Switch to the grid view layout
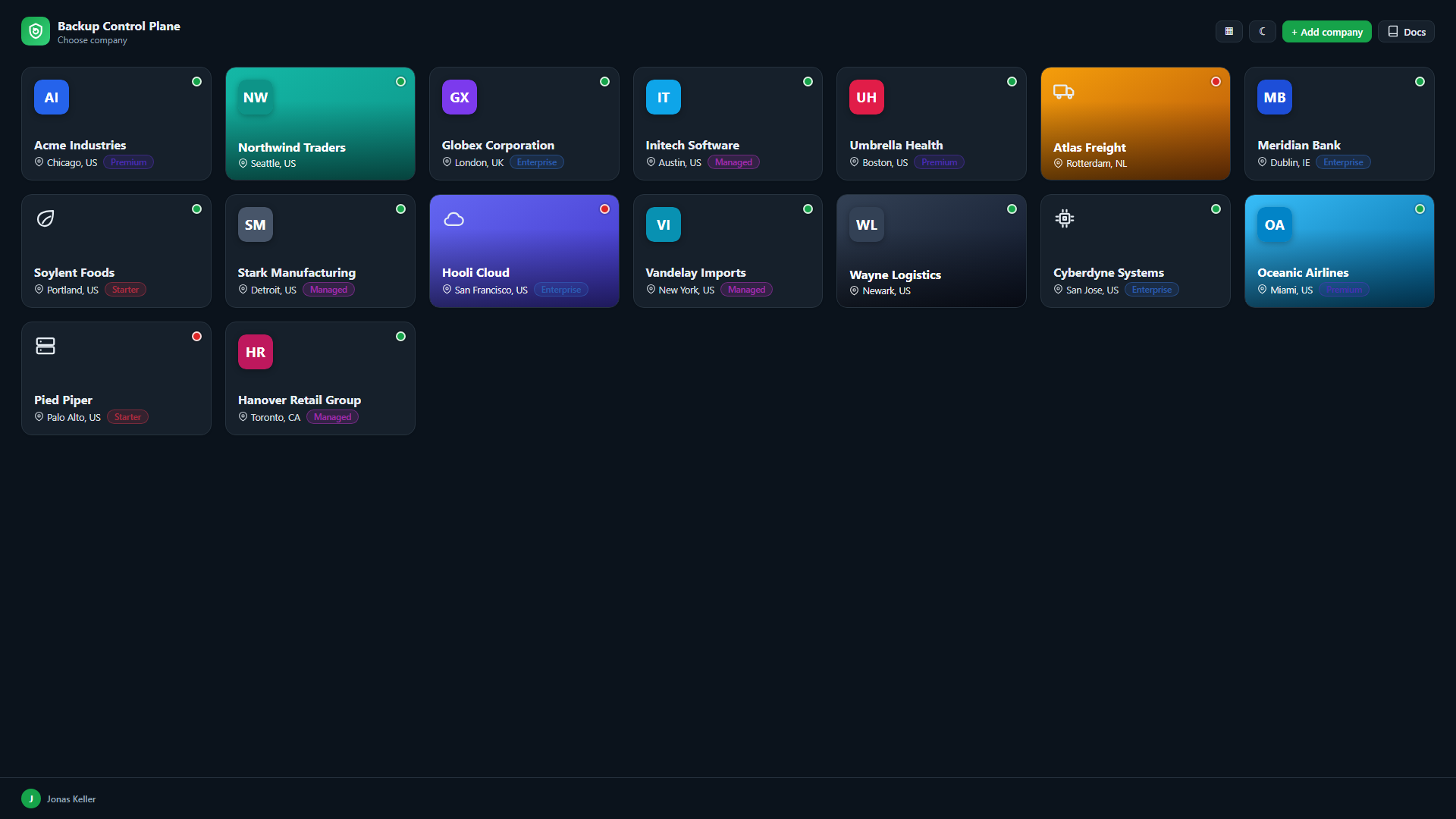Viewport: 1456px width, 819px height. [1229, 31]
